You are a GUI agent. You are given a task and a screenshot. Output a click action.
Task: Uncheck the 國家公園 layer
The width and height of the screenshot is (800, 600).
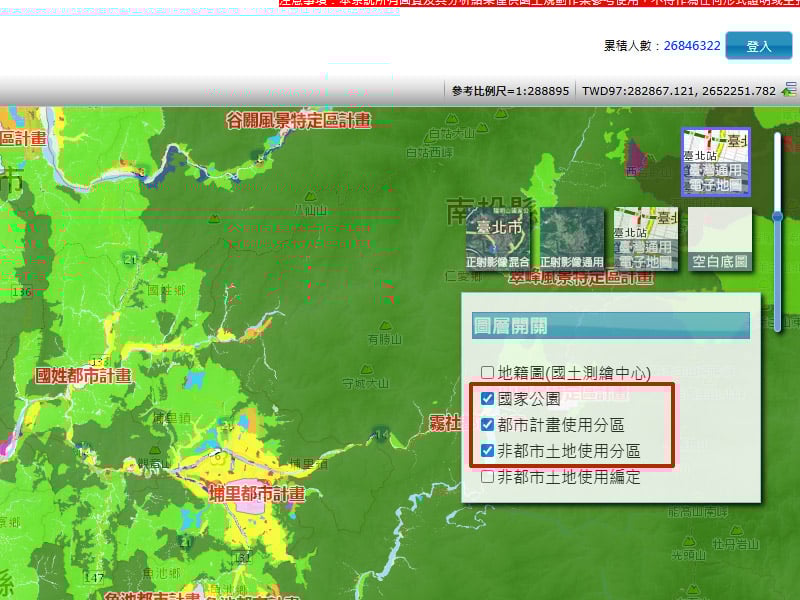point(487,398)
